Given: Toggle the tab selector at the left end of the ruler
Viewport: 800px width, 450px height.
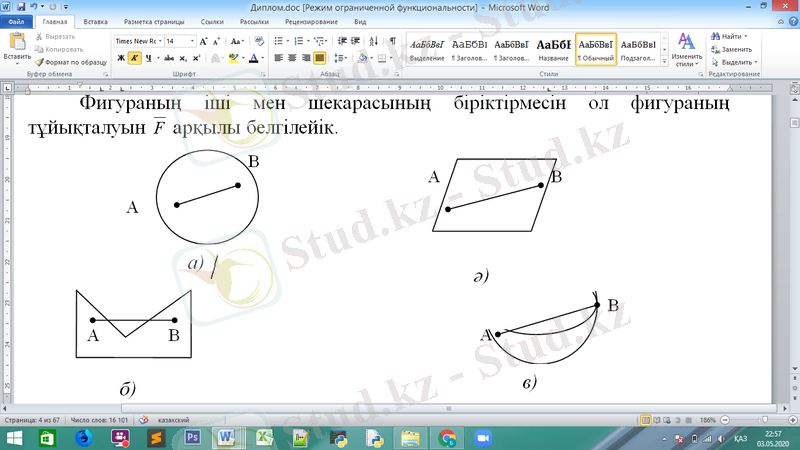Looking at the screenshot, I should 7,88.
